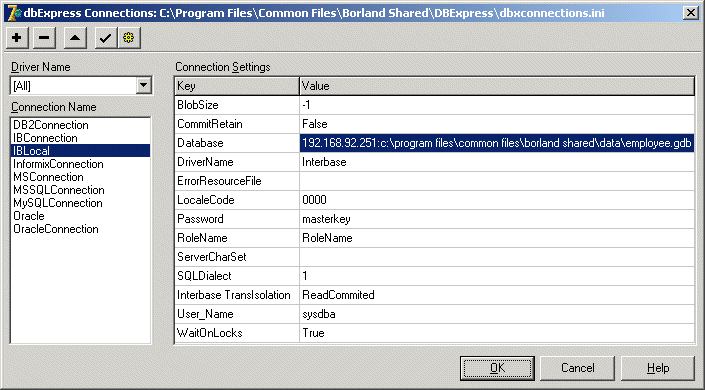Click the Key column header
The image size is (705, 390).
[x=237, y=86]
